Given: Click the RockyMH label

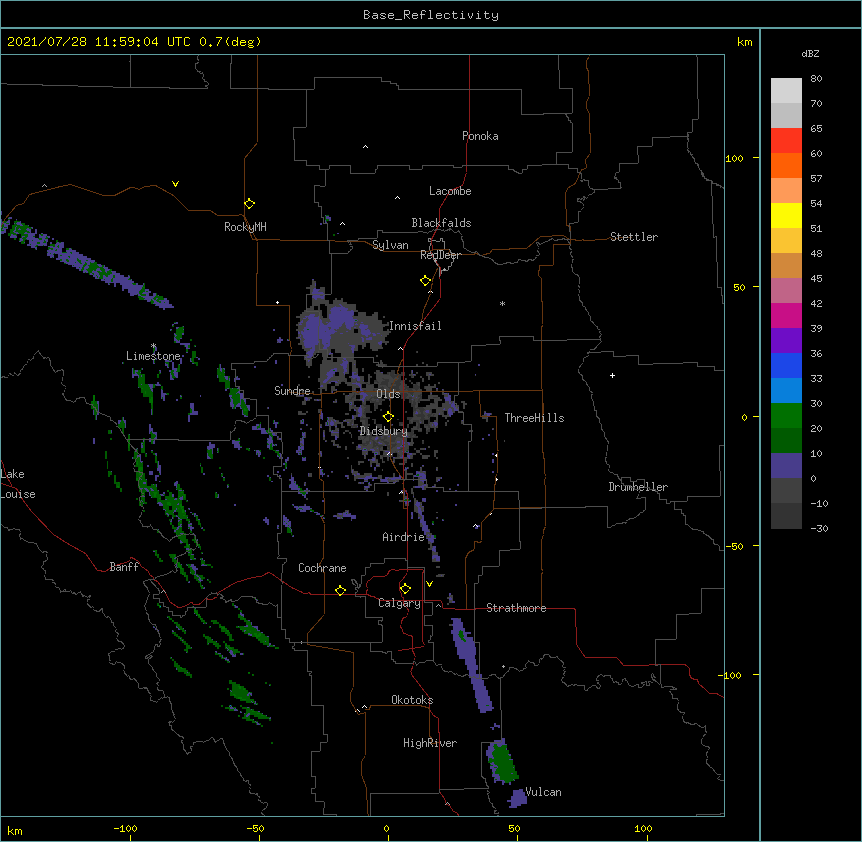Looking at the screenshot, I should [x=245, y=227].
